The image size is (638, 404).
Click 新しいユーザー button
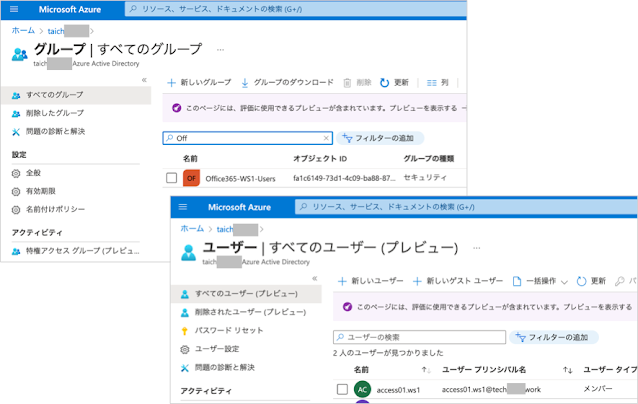coord(370,281)
